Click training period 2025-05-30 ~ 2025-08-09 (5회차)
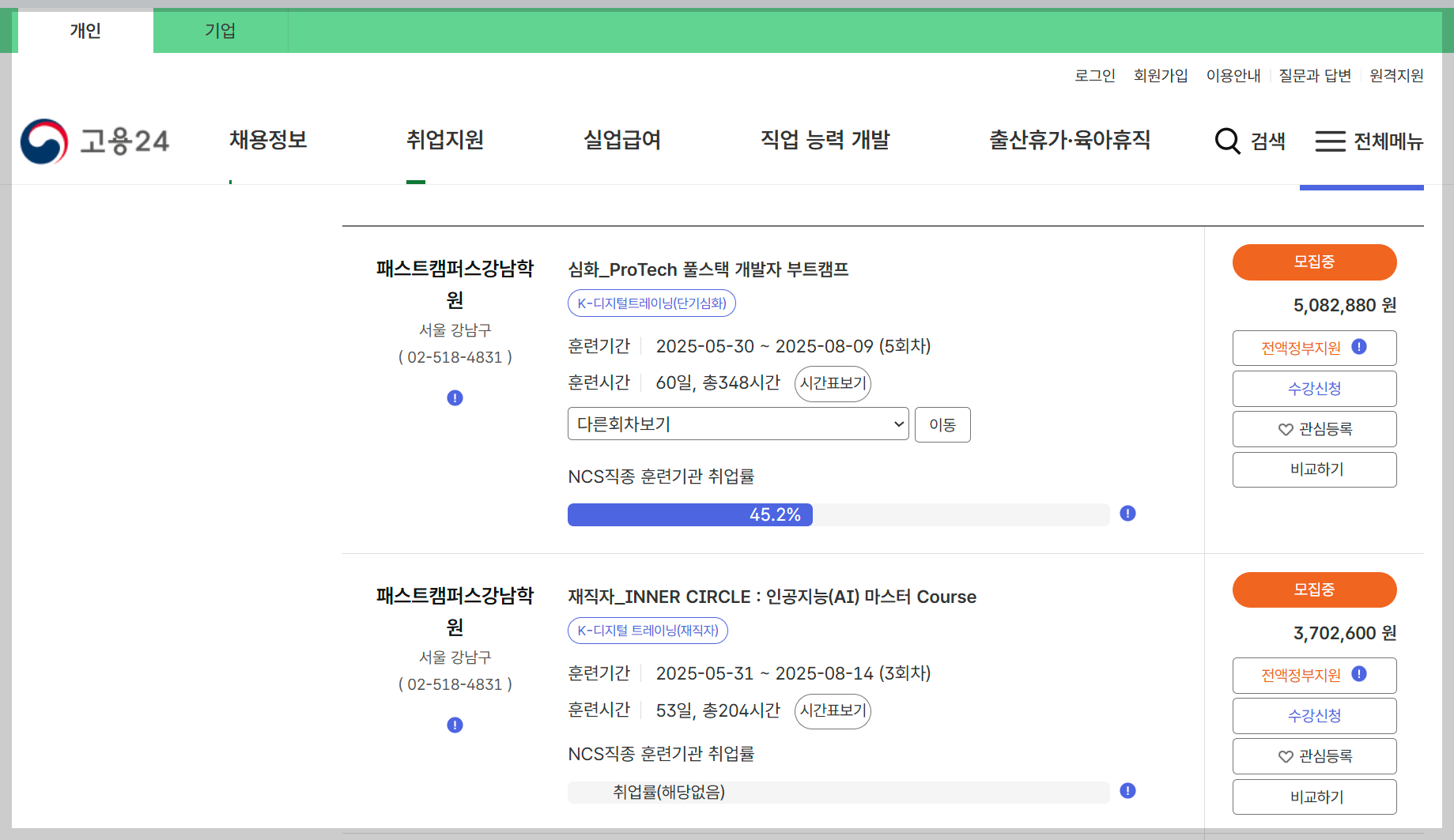1454x840 pixels. tap(793, 346)
